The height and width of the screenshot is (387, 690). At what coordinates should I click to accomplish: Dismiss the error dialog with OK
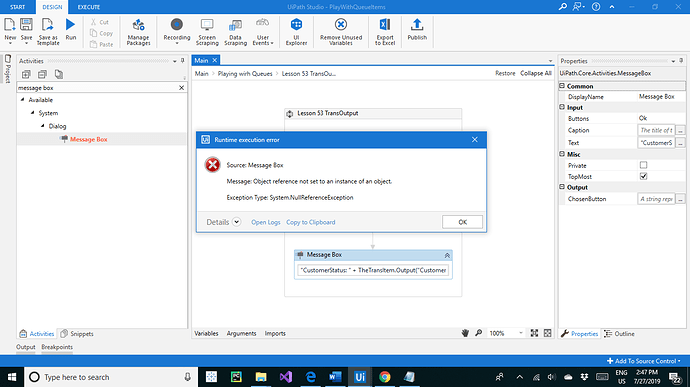[462, 222]
